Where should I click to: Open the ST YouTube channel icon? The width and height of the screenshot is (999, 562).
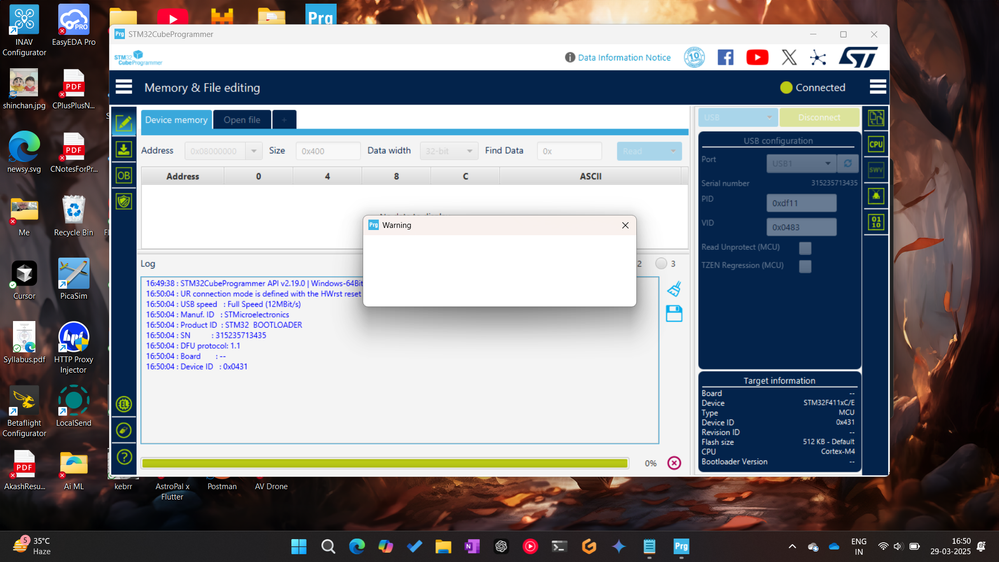pos(757,57)
